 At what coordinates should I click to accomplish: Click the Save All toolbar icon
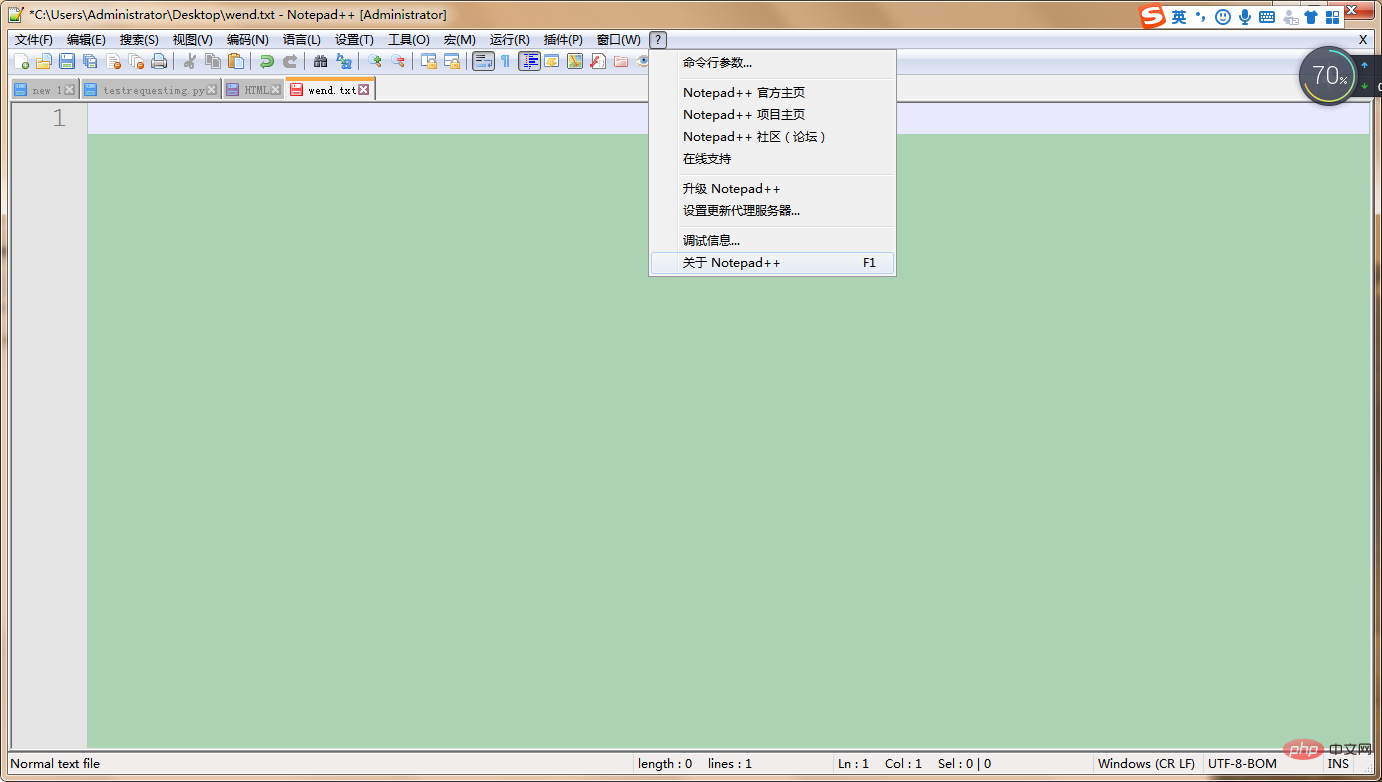90,61
